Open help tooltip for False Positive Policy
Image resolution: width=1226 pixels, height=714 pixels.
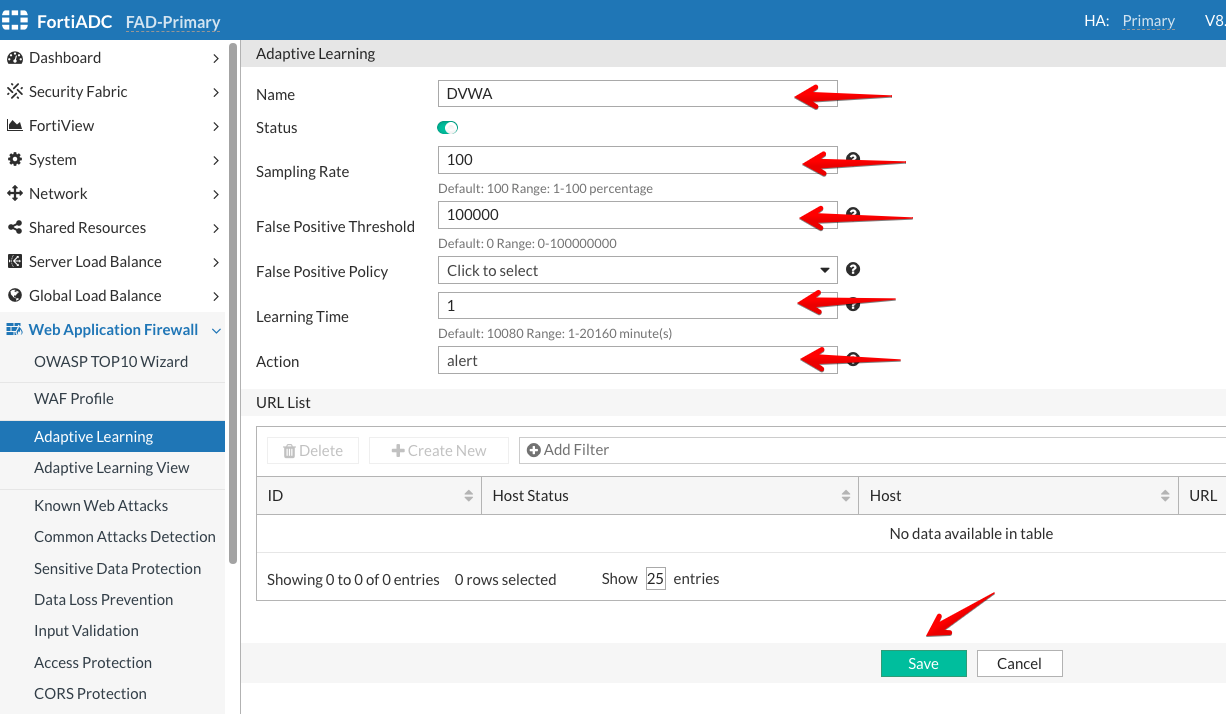pos(853,269)
